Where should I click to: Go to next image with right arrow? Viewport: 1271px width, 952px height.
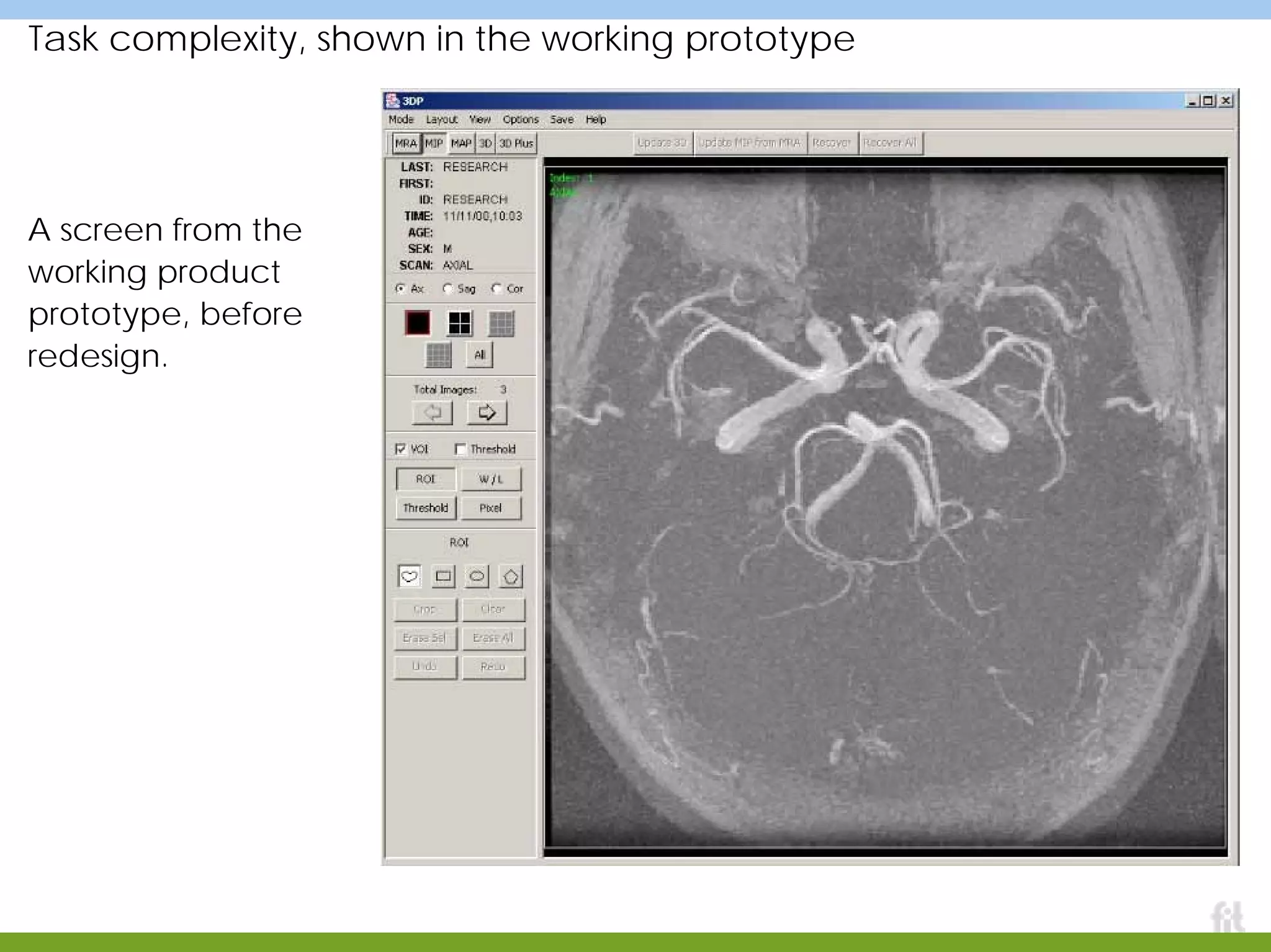487,413
